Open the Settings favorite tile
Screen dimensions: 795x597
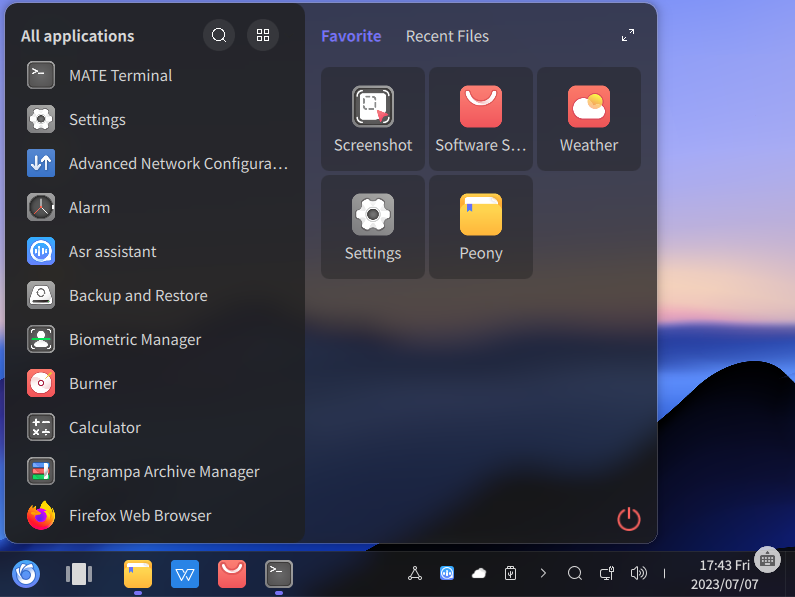coord(373,227)
